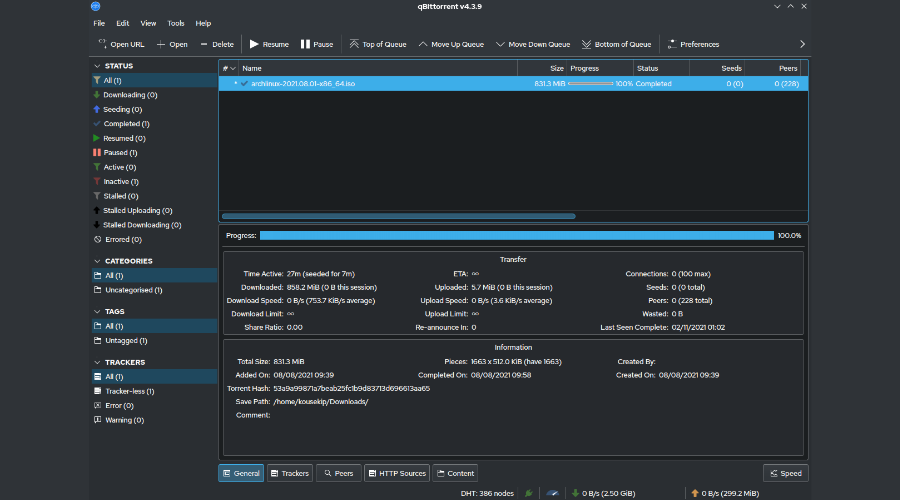The height and width of the screenshot is (500, 900).
Task: Pause the selected torrent
Action: 317,44
